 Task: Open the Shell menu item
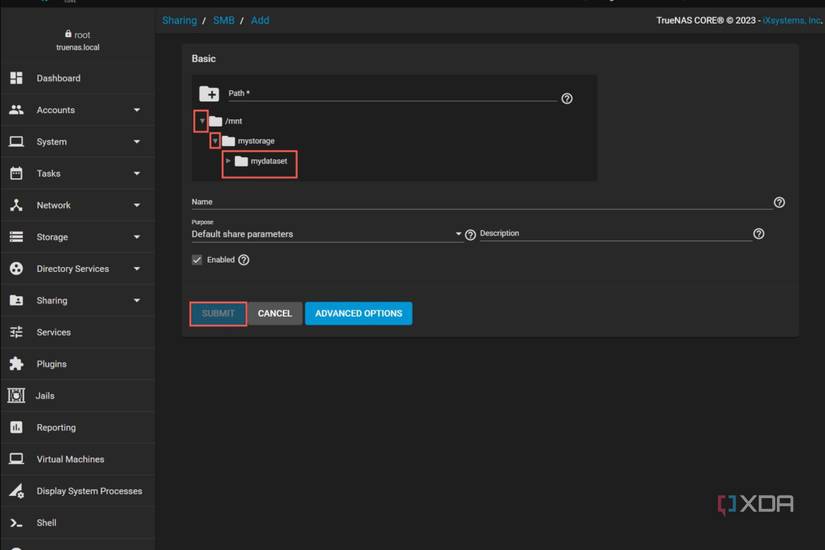click(77, 523)
